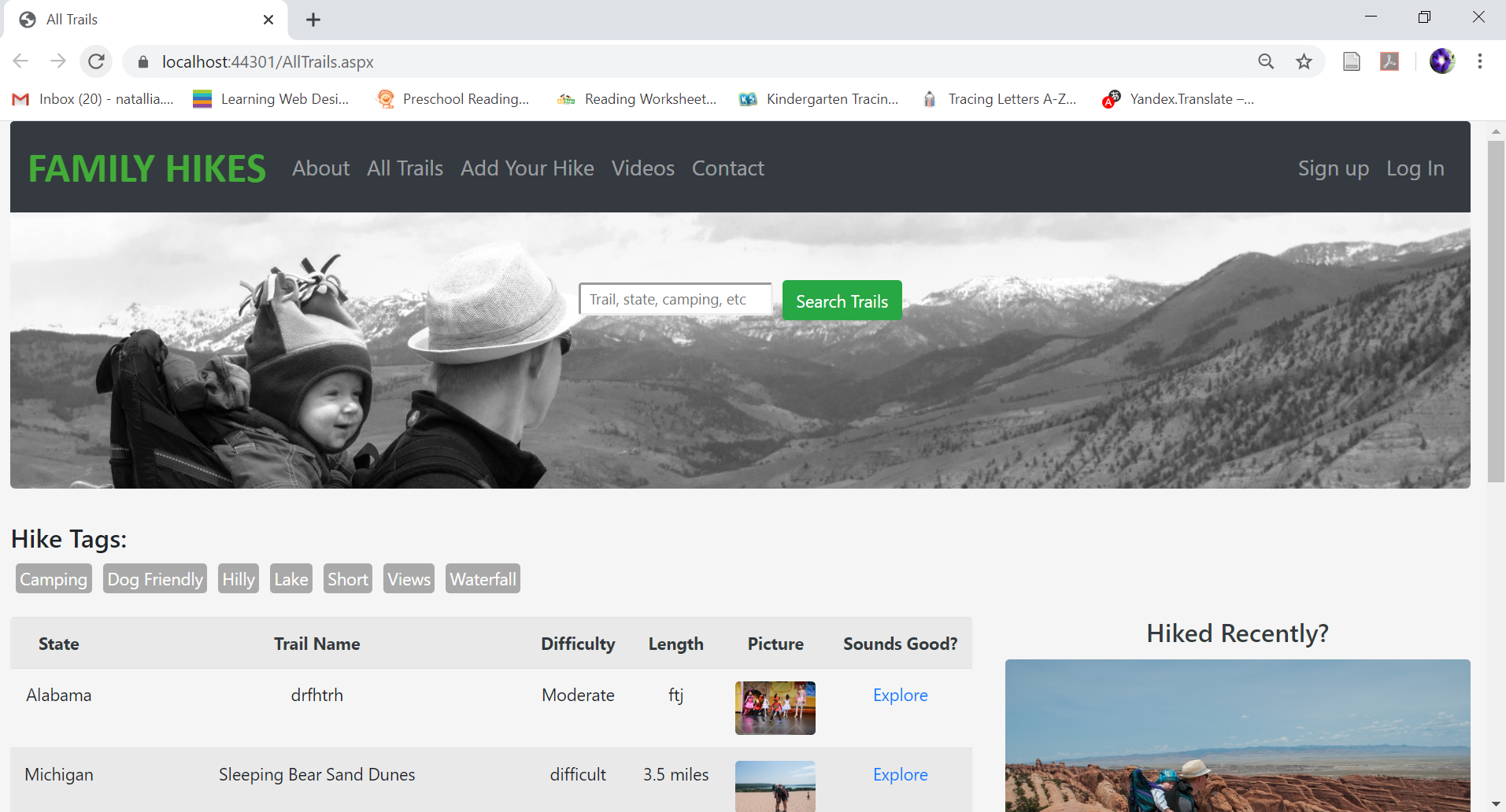The height and width of the screenshot is (812, 1506).
Task: Select the Dog Friendly hike tag
Action: tap(155, 579)
